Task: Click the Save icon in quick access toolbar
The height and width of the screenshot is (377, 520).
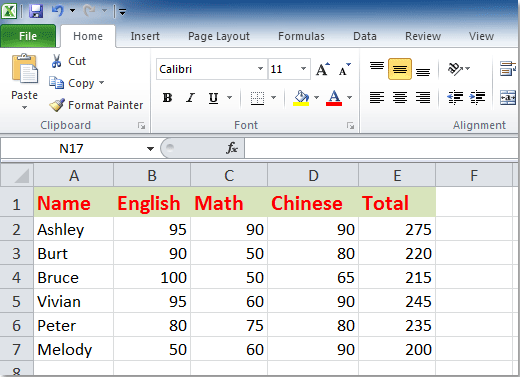Action: [36, 11]
